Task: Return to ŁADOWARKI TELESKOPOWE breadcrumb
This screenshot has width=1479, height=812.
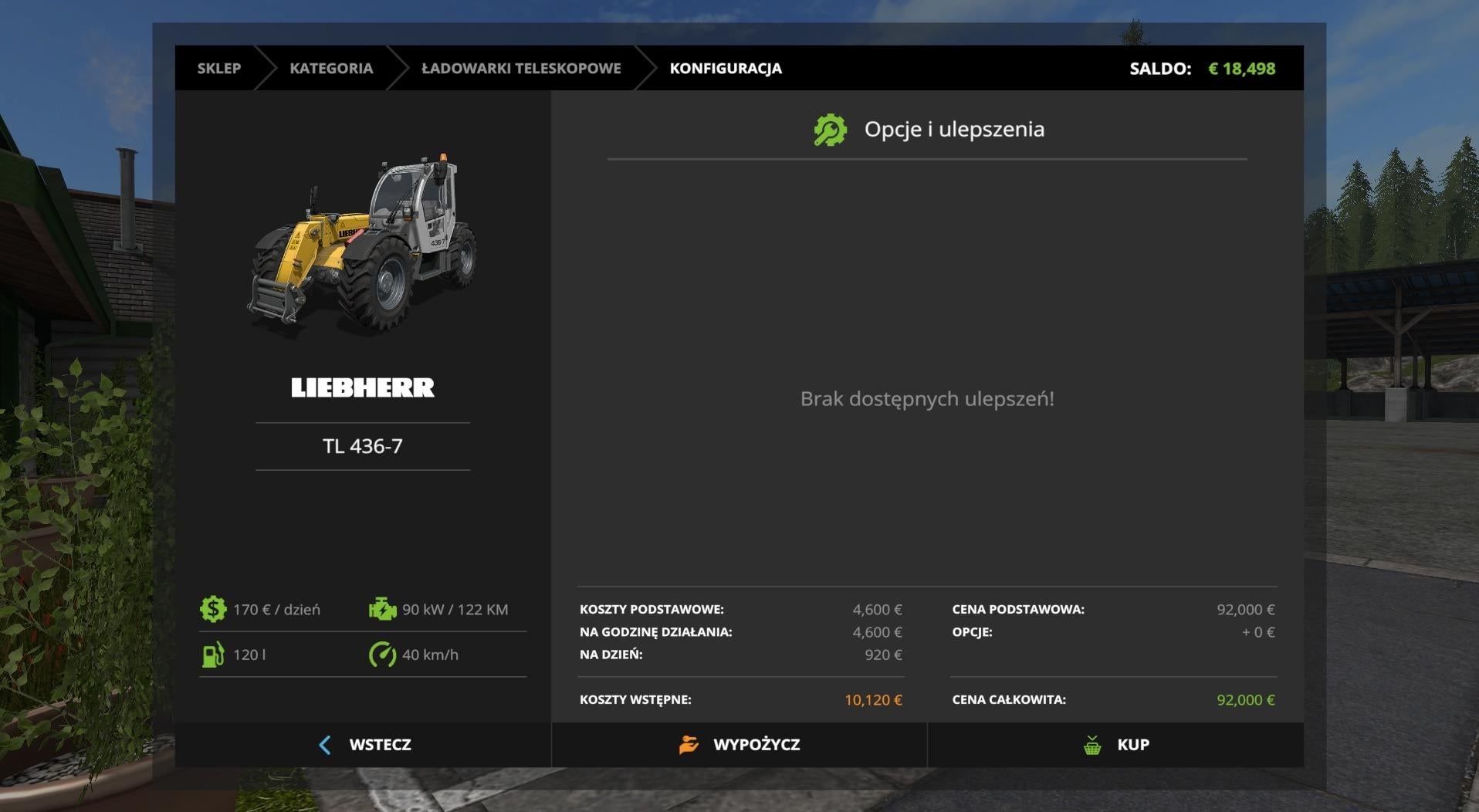Action: tap(521, 68)
